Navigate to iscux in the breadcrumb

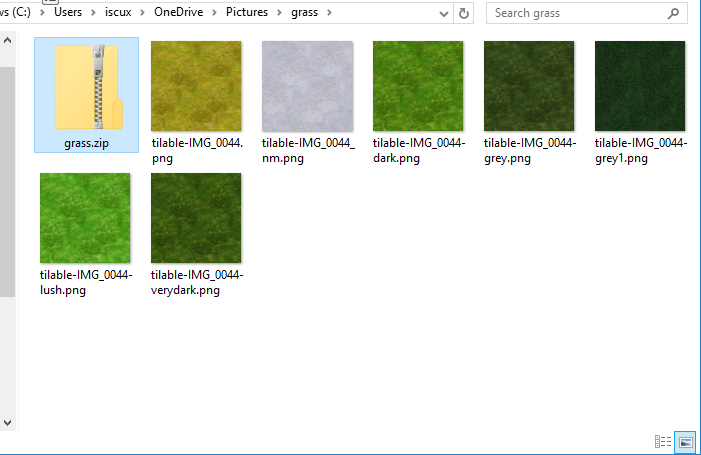coord(118,12)
